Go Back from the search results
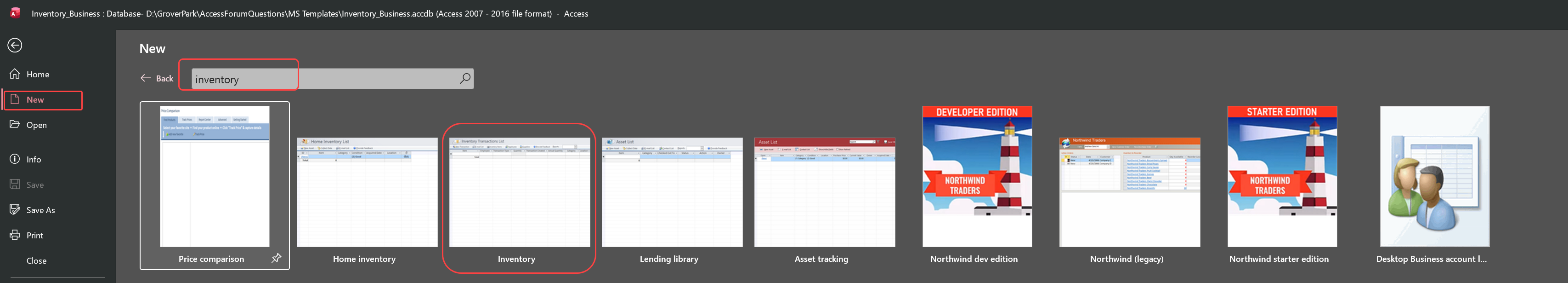 [x=157, y=79]
